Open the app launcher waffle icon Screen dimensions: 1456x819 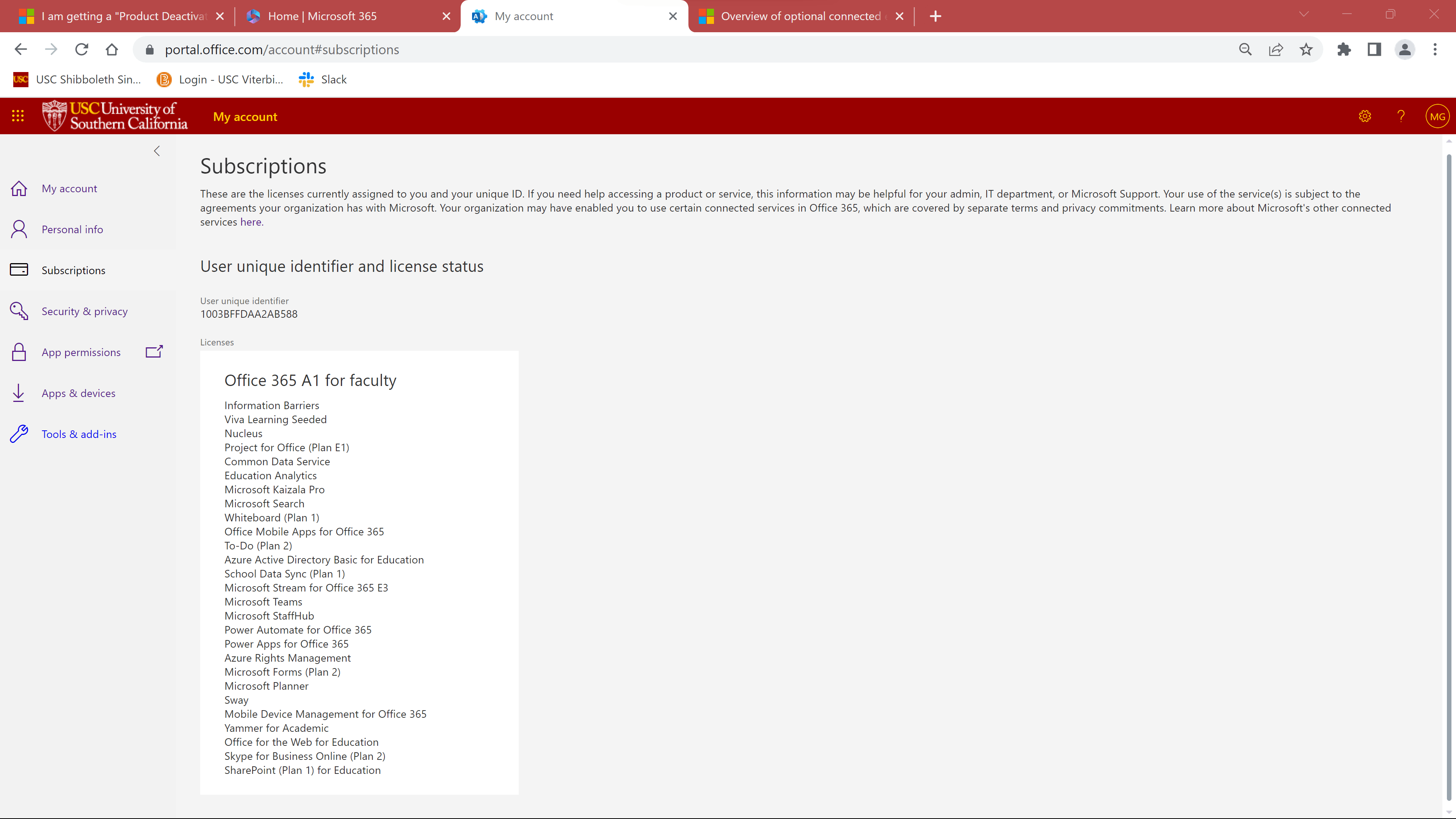[x=17, y=116]
